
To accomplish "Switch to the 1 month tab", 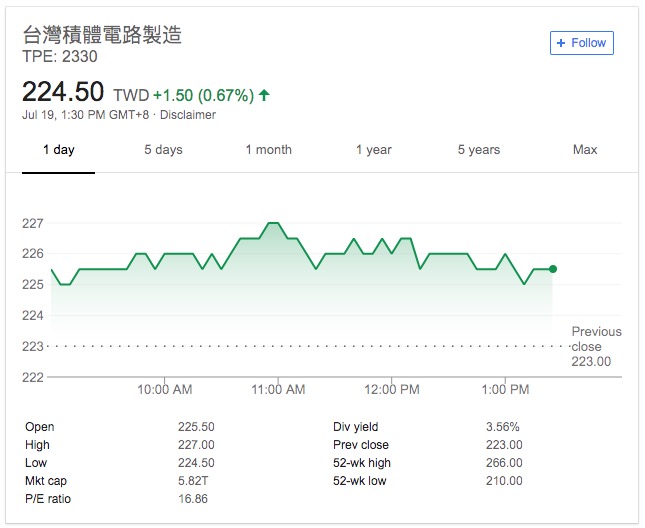I will click(x=269, y=150).
